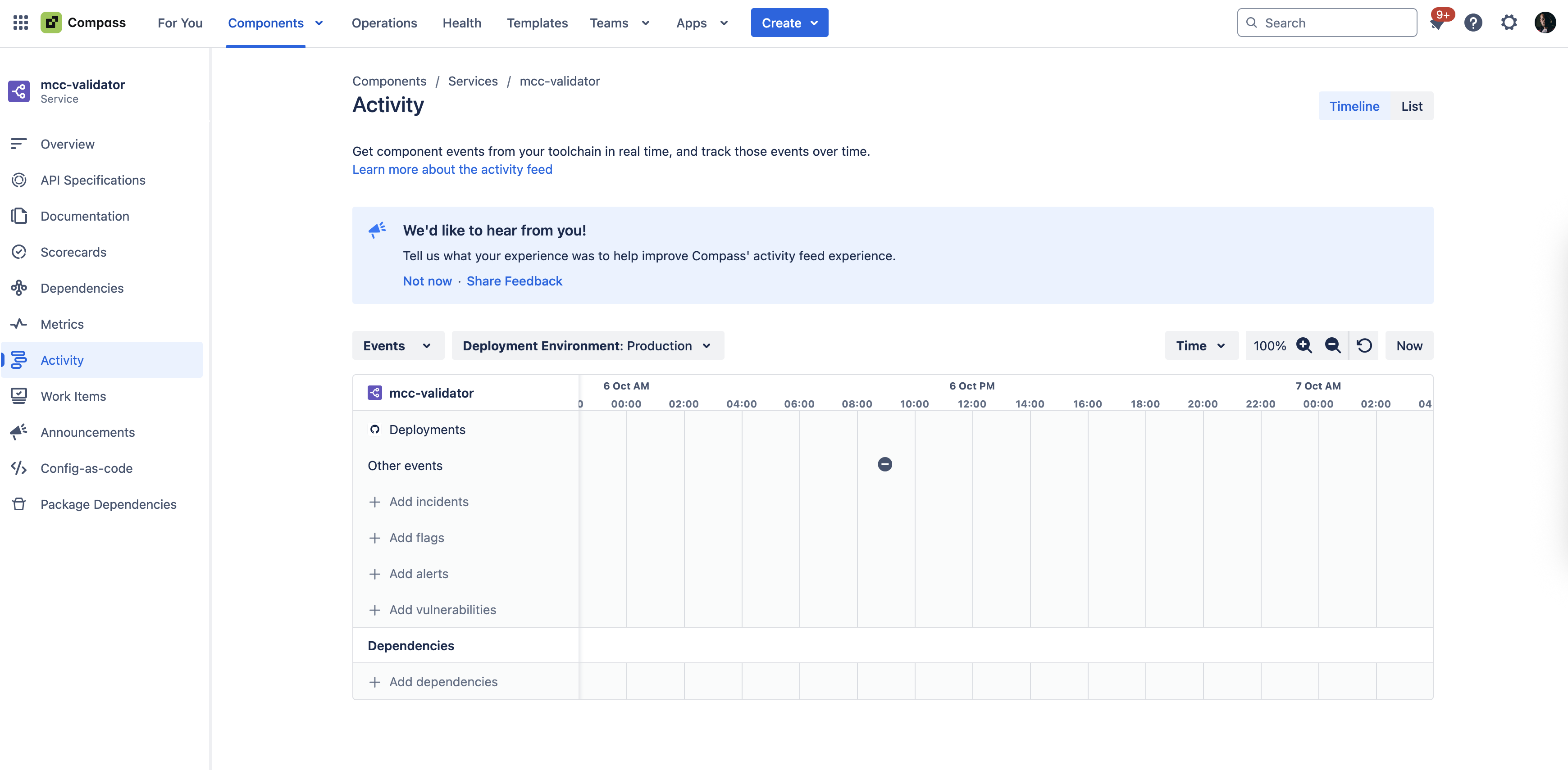Click the event marker on the timeline

click(884, 464)
